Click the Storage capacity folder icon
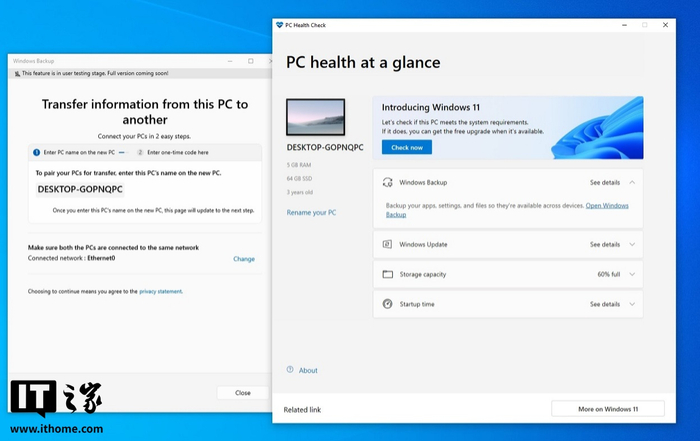Screen dimensions: 700x441 388,274
